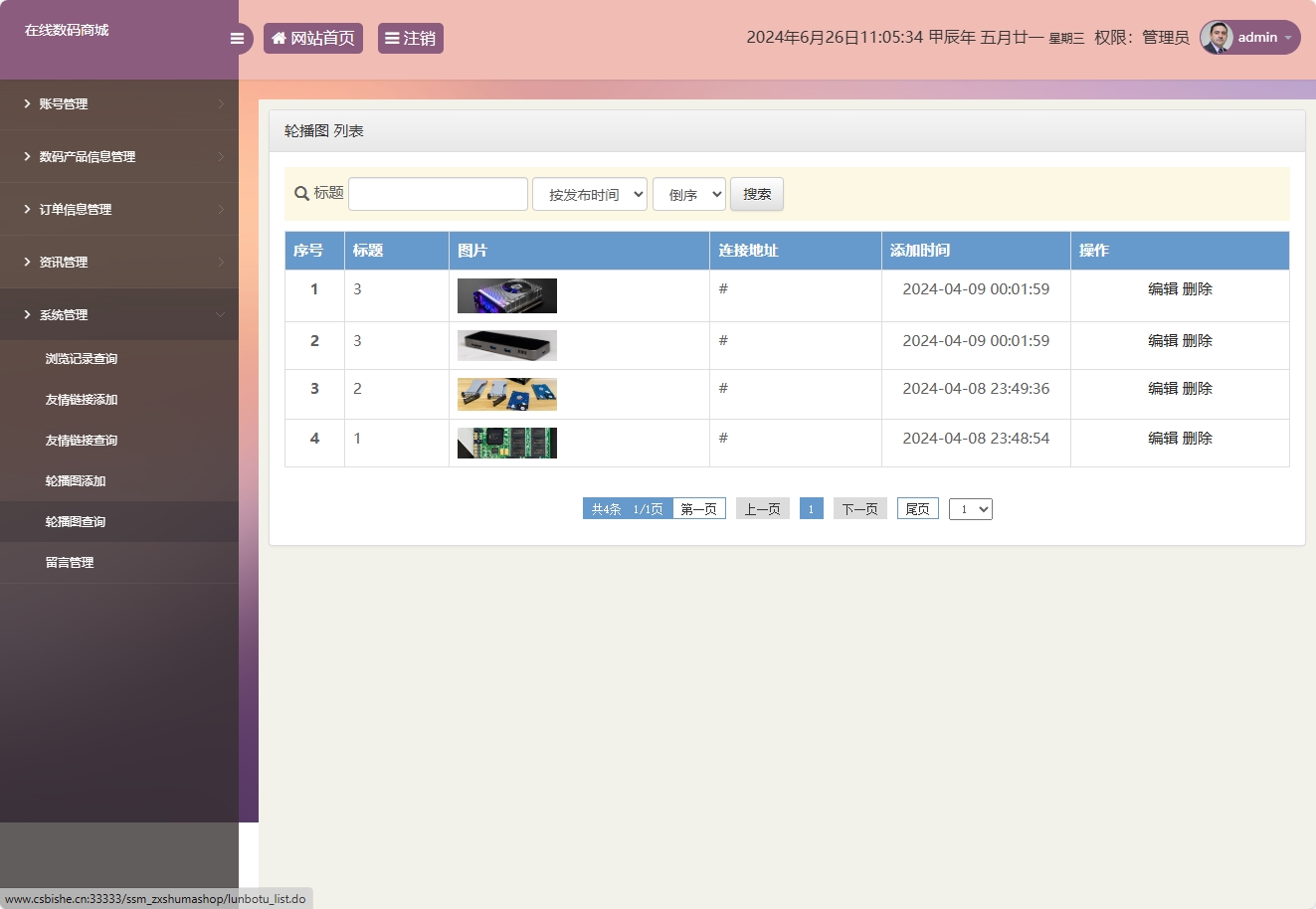Open the 按发布时间 sort dropdown
Image resolution: width=1316 pixels, height=909 pixels.
click(589, 193)
